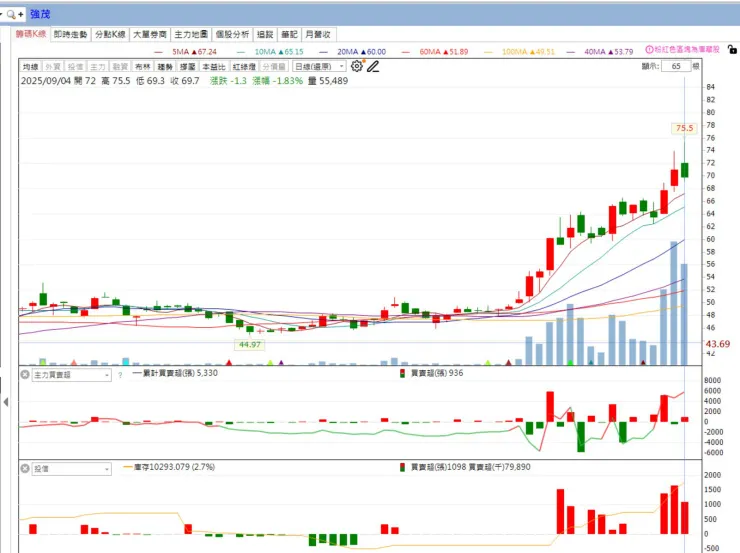Switch to the 即時走勢 tab
Viewport: 740px width, 553px height.
tap(70, 34)
